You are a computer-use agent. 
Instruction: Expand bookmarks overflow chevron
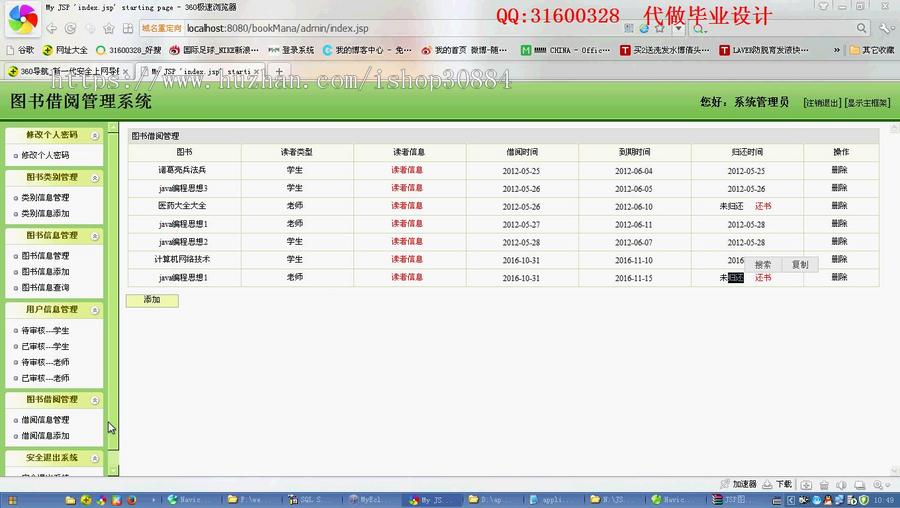coord(837,51)
